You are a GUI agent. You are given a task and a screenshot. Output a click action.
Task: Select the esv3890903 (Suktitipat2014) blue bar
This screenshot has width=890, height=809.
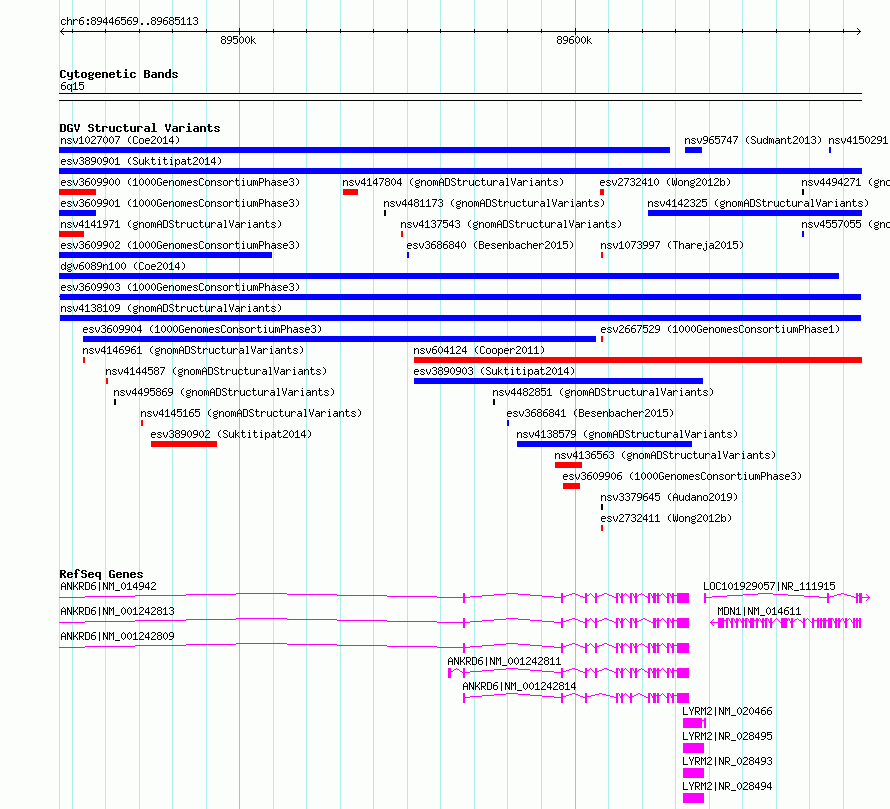click(x=558, y=381)
